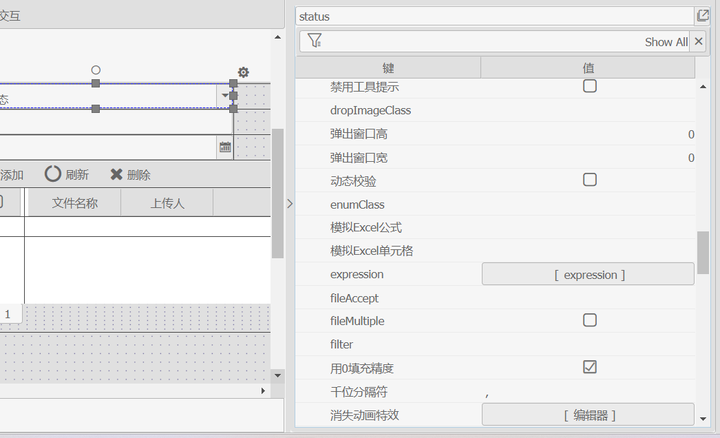Select the 上传人 column header
The width and height of the screenshot is (720, 438).
(167, 203)
